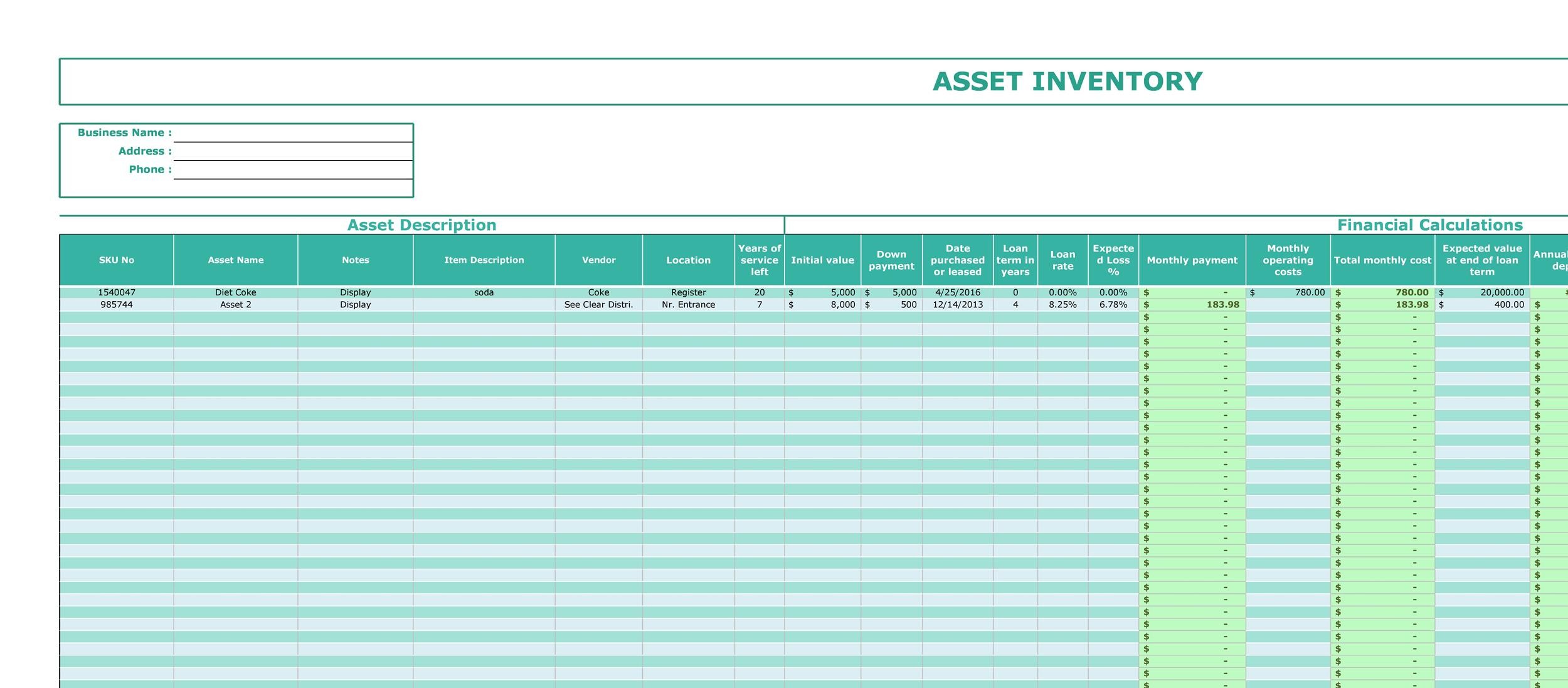The height and width of the screenshot is (688, 1568).
Task: Select the 780.00 monthly operating costs cell
Action: click(x=1288, y=292)
